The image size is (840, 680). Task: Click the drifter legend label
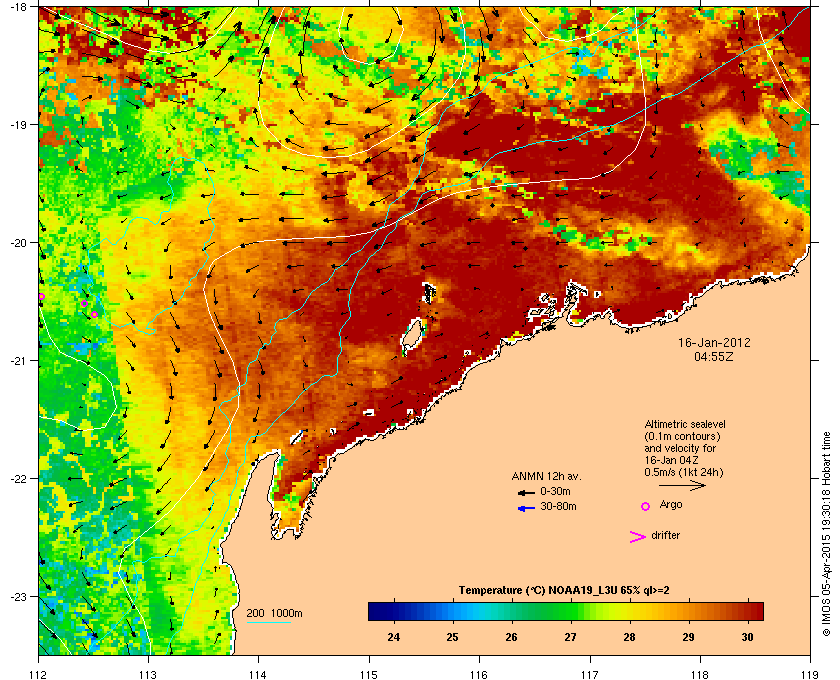point(665,535)
